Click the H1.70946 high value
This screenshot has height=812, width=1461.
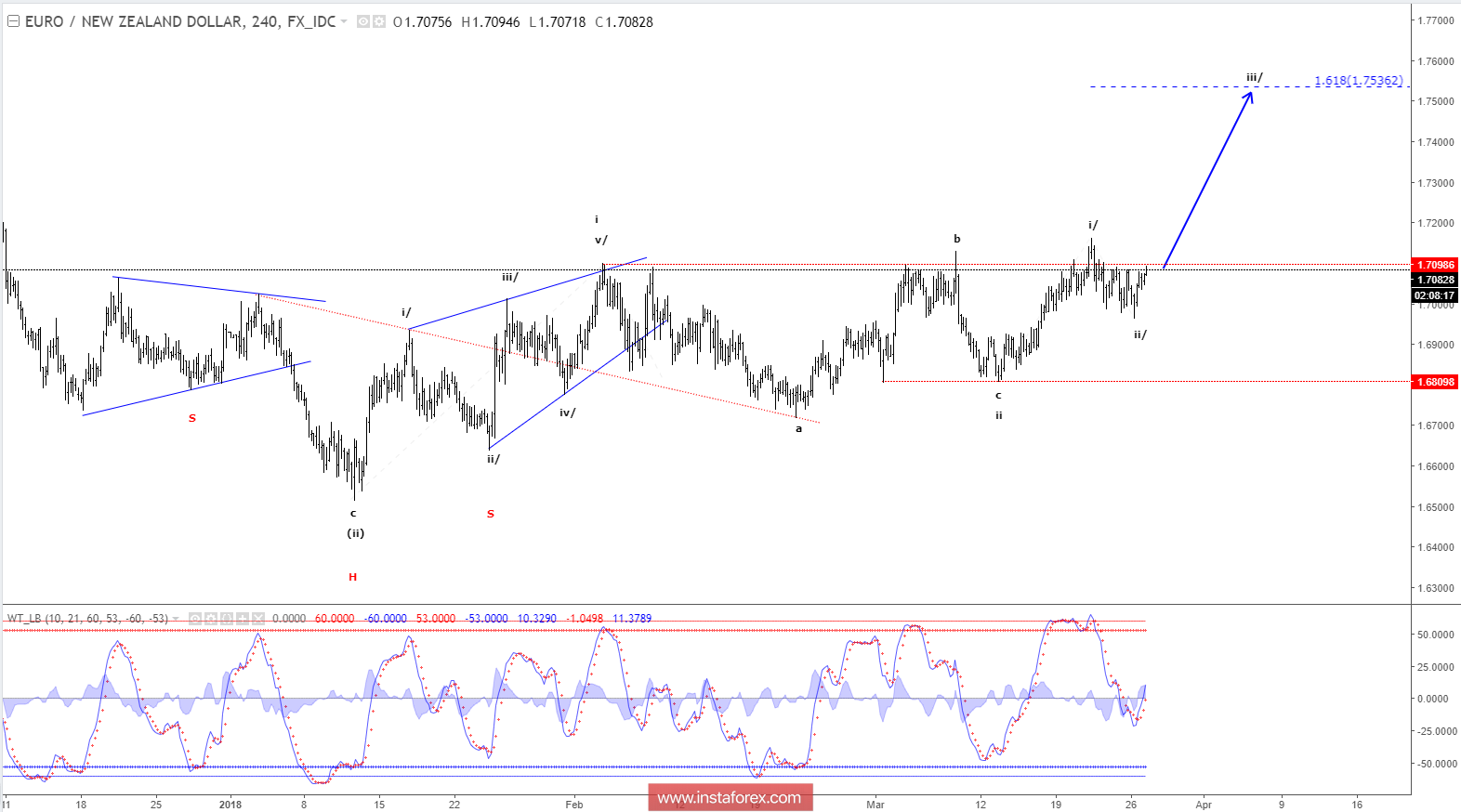click(x=491, y=21)
